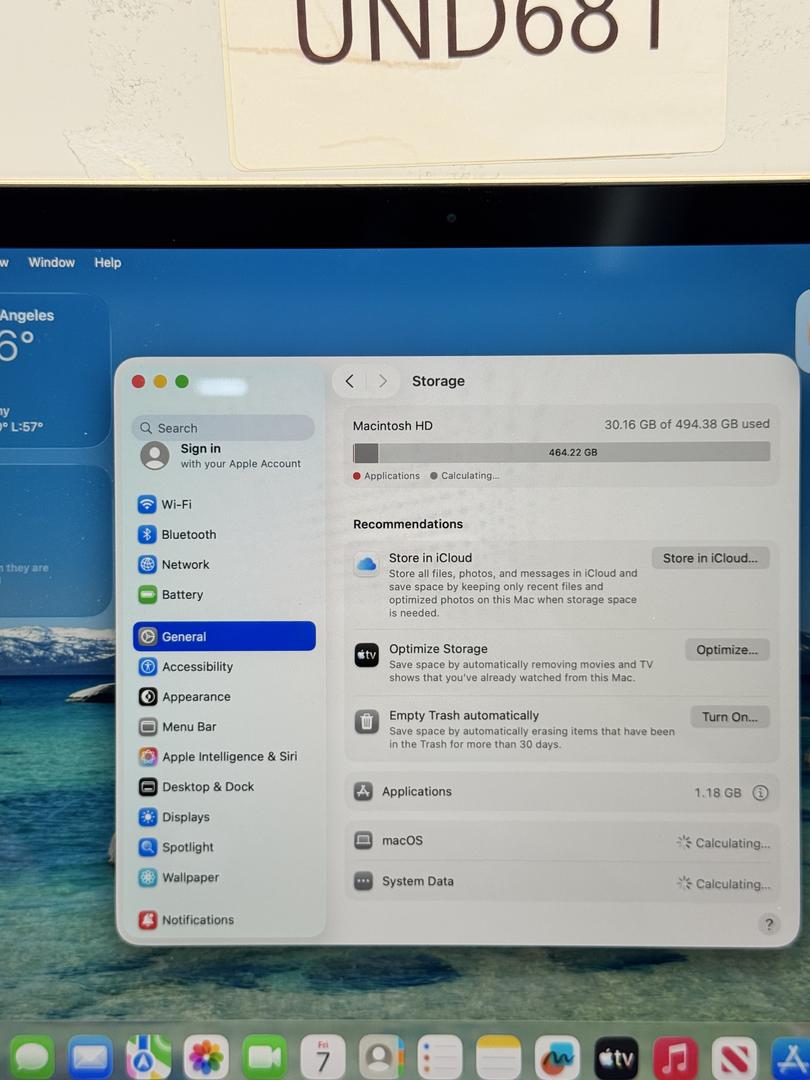Open the Help menu
810x1080 pixels.
[x=108, y=262]
